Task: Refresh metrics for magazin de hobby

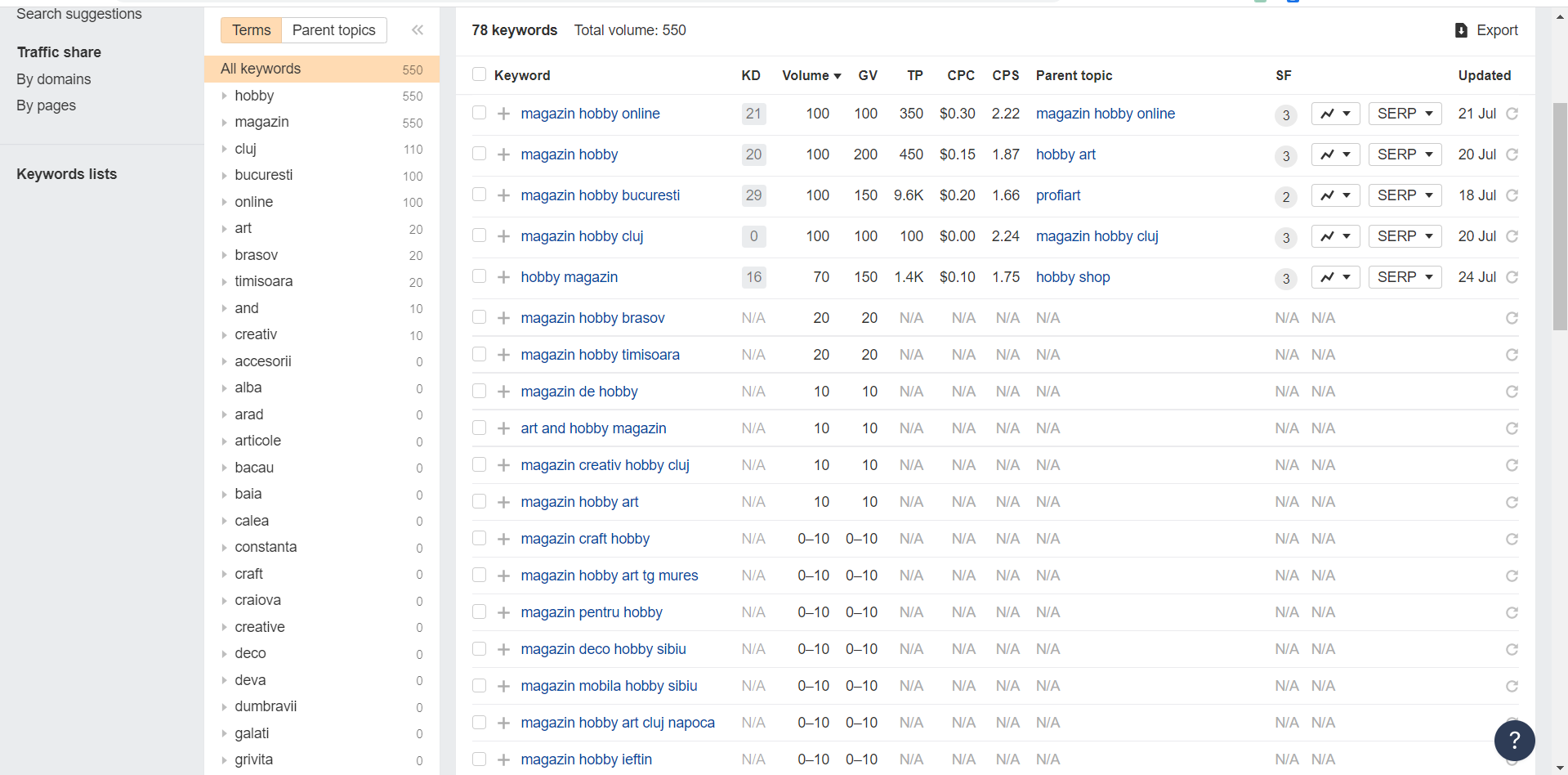Action: 1512,392
